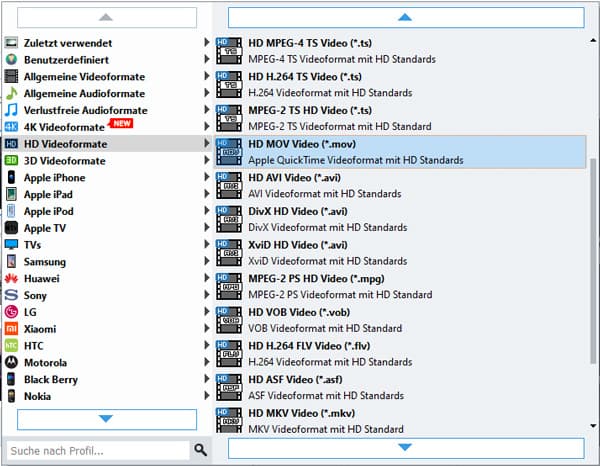Choose DivX HD Video (*.avi) format

(400, 219)
